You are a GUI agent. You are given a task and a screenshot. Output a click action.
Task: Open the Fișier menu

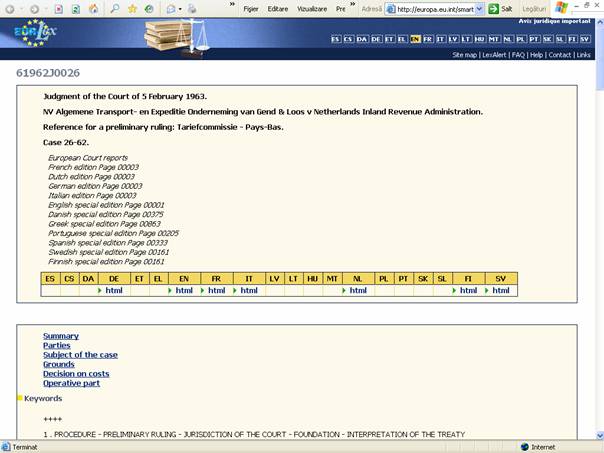click(251, 9)
